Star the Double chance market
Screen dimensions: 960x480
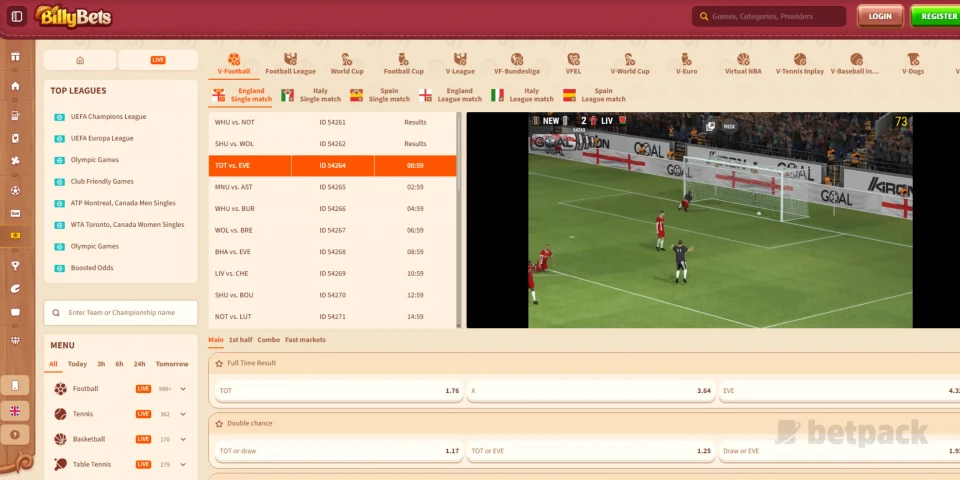[219, 423]
